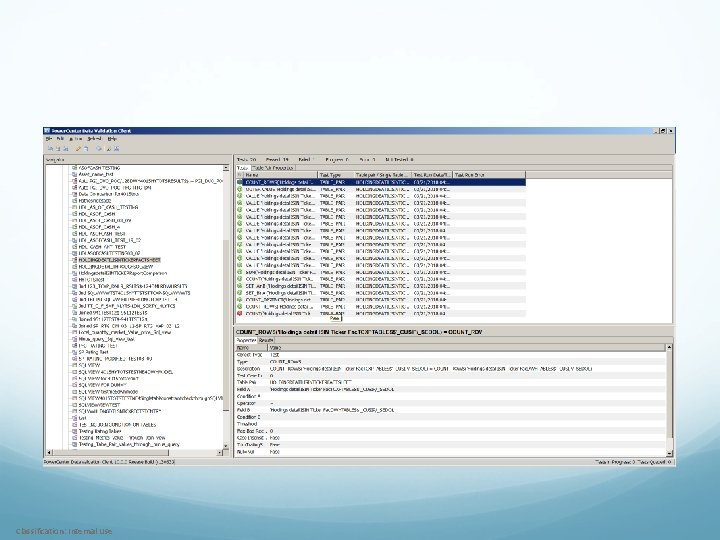Switch to the Tests tab
Image resolution: width=720 pixels, height=540 pixels.
click(243, 168)
